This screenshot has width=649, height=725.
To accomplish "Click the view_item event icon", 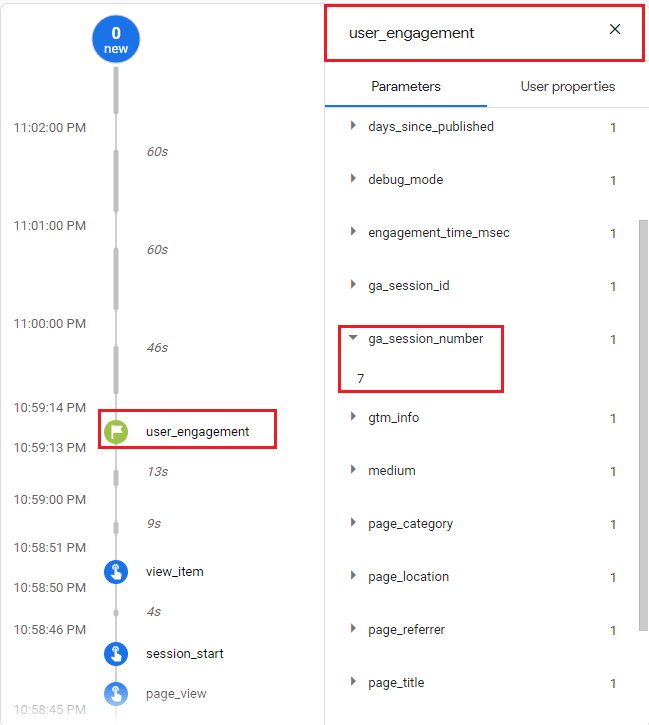I will tap(116, 572).
